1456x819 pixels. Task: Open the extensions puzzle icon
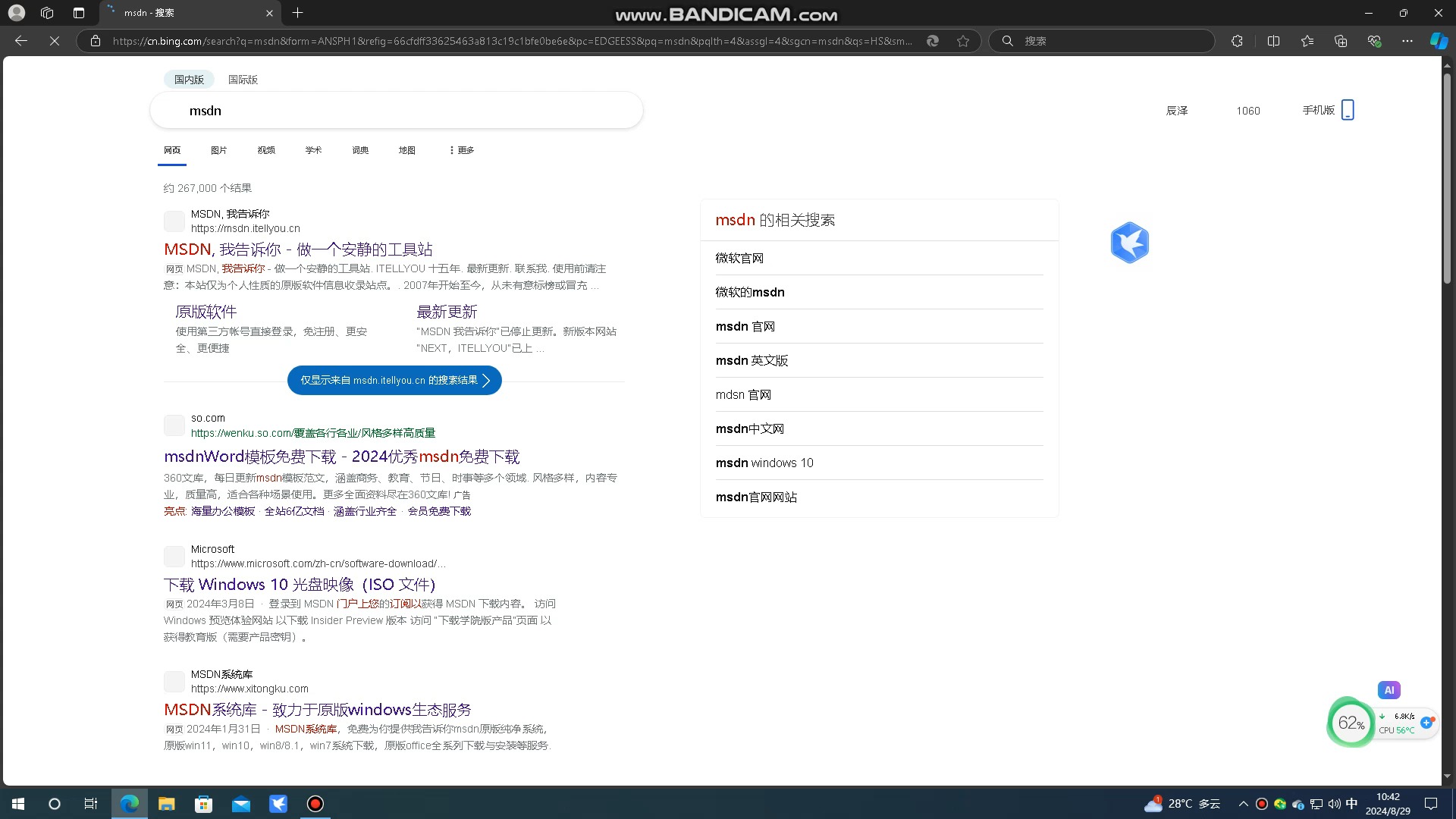(x=1237, y=41)
